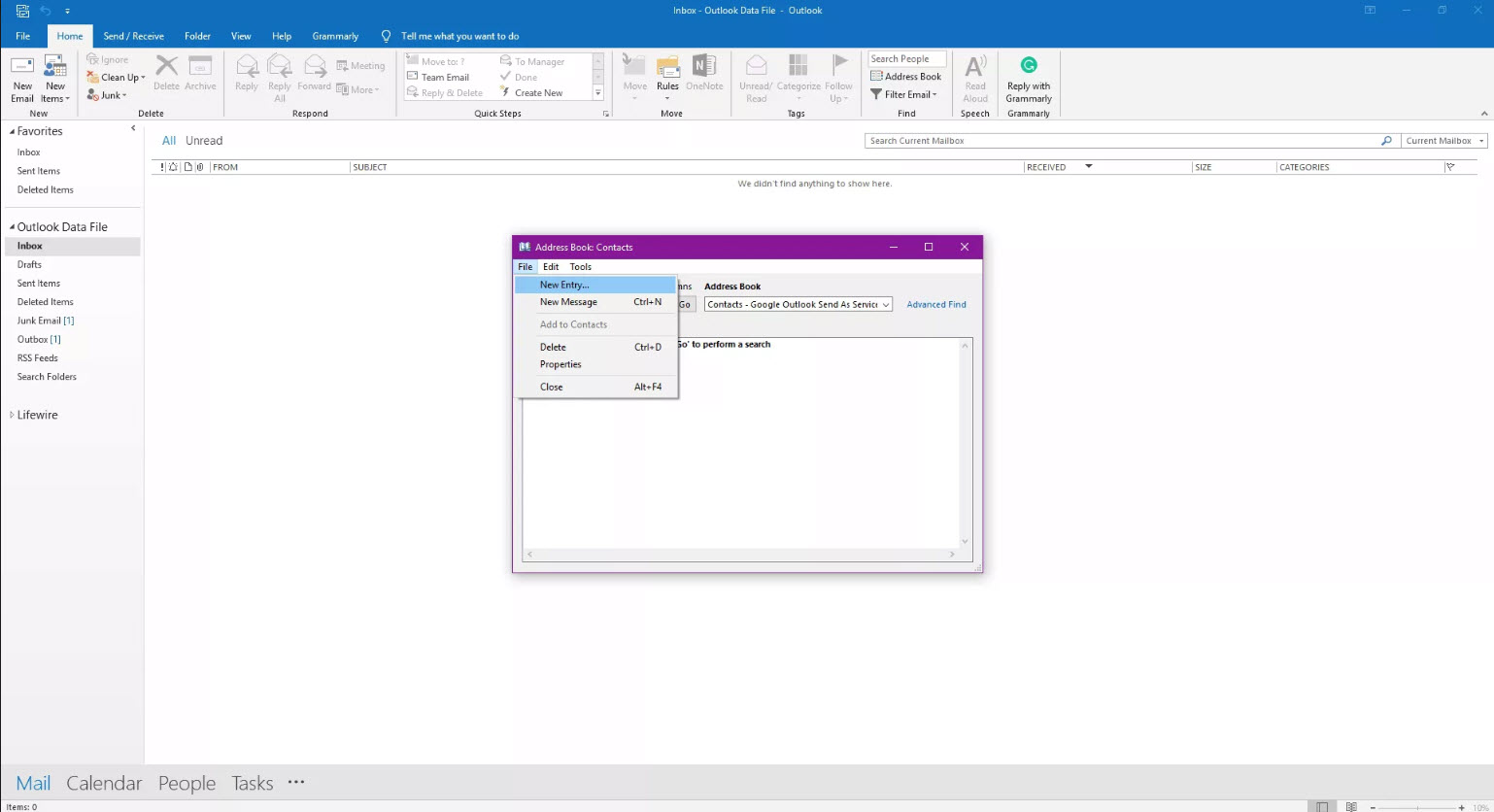Expand the Current Mailbox scope dropdown
This screenshot has height=812, width=1494.
(1443, 141)
